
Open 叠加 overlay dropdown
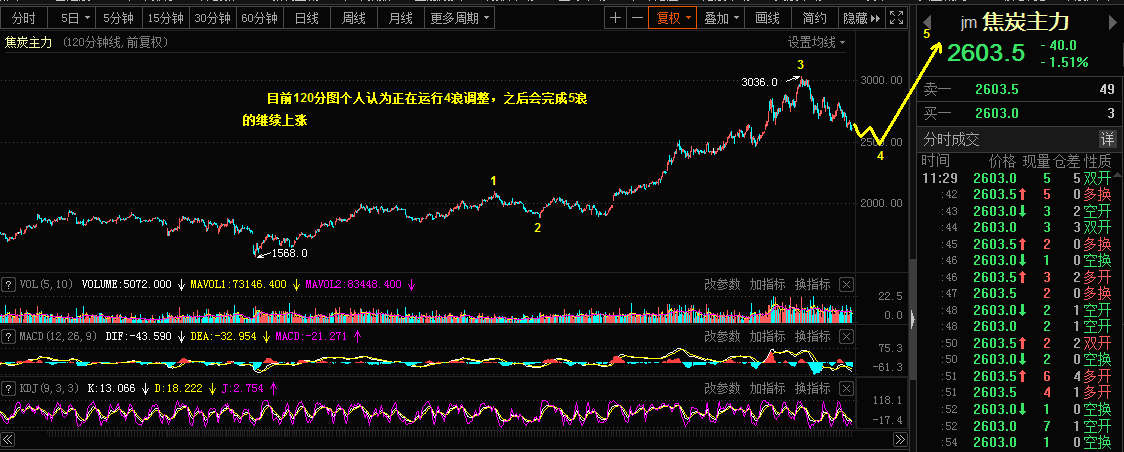pyautogui.click(x=721, y=18)
